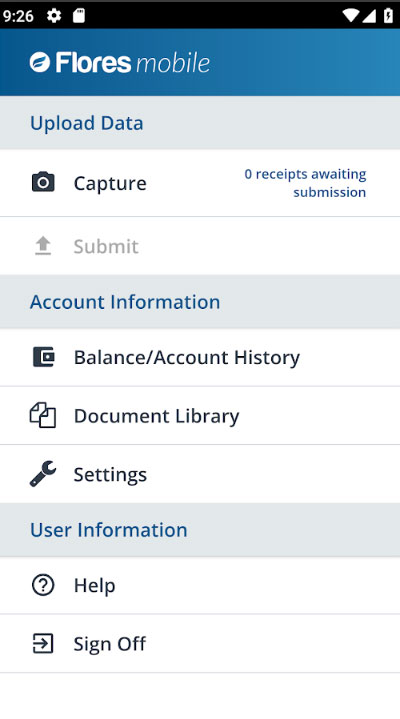Tap the SD card status bar icon

click(79, 16)
